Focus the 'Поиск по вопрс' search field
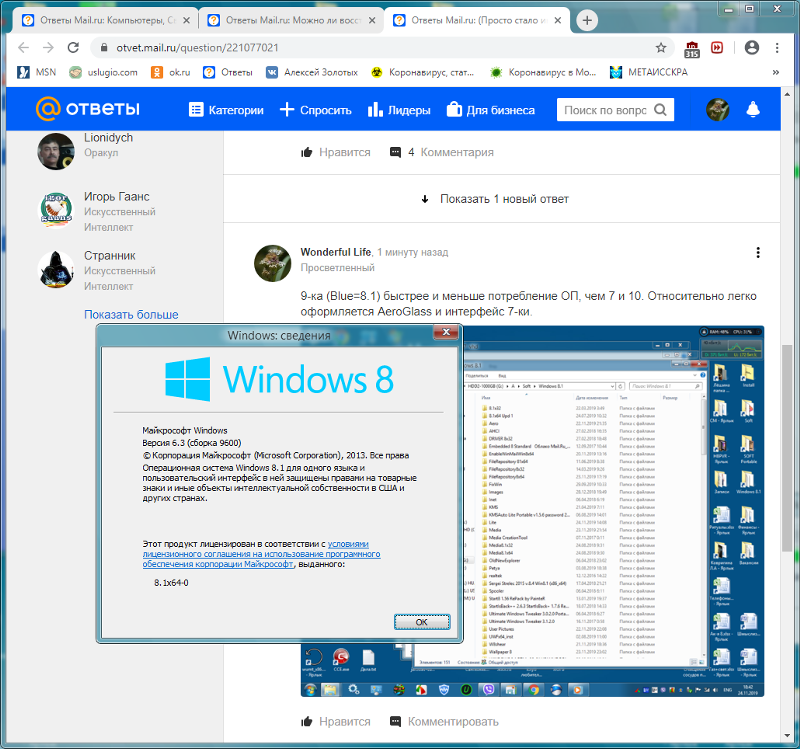The width and height of the screenshot is (800, 749). (605, 110)
